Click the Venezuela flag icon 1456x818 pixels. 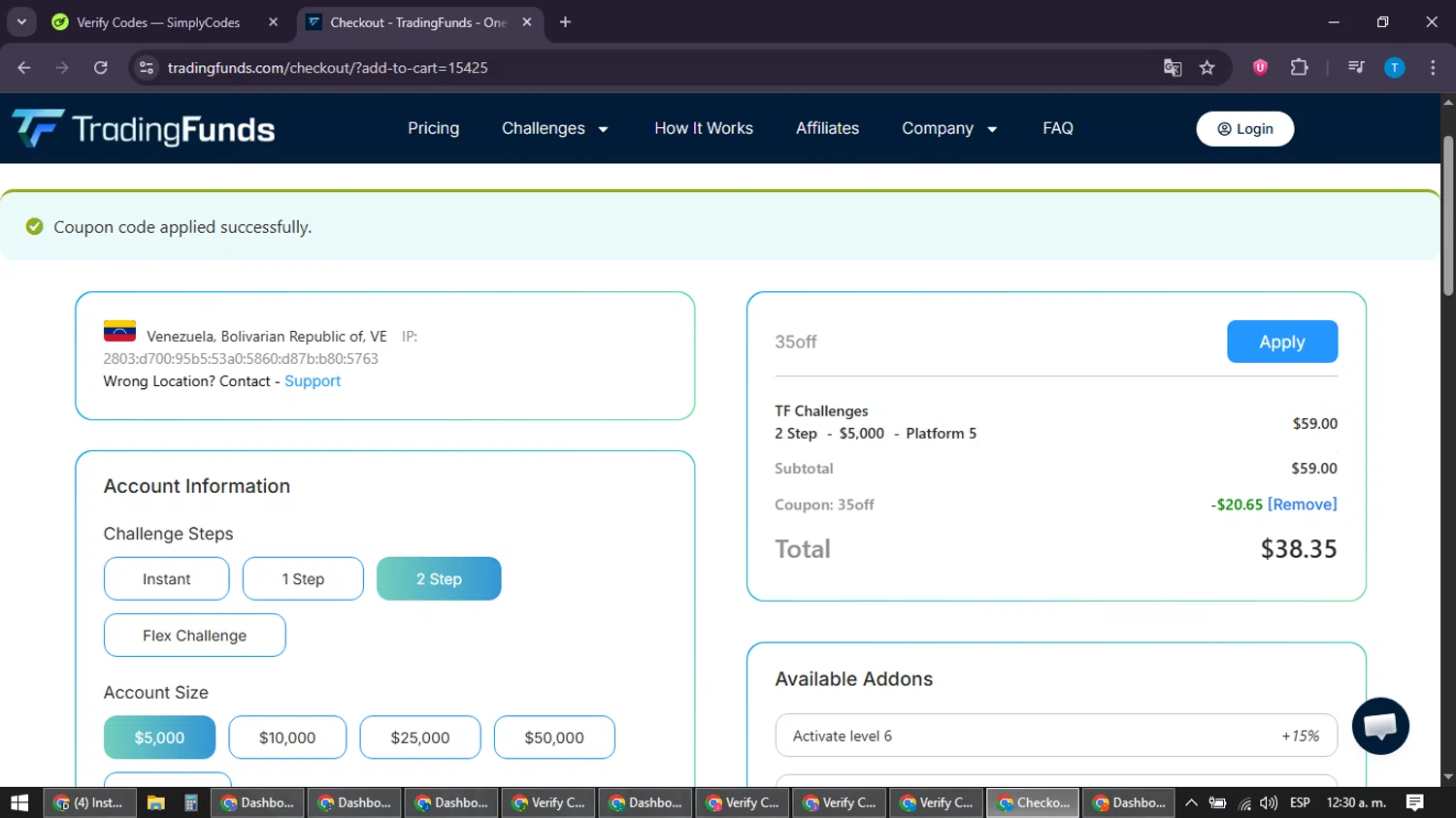[x=119, y=332]
